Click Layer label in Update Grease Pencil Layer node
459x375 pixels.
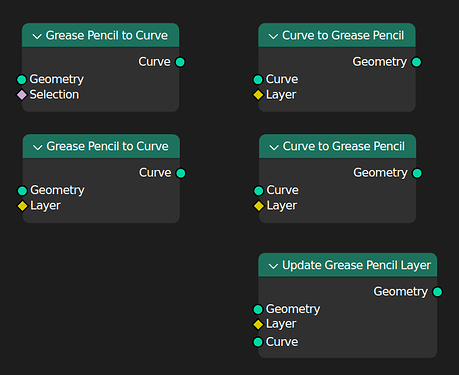pos(281,324)
